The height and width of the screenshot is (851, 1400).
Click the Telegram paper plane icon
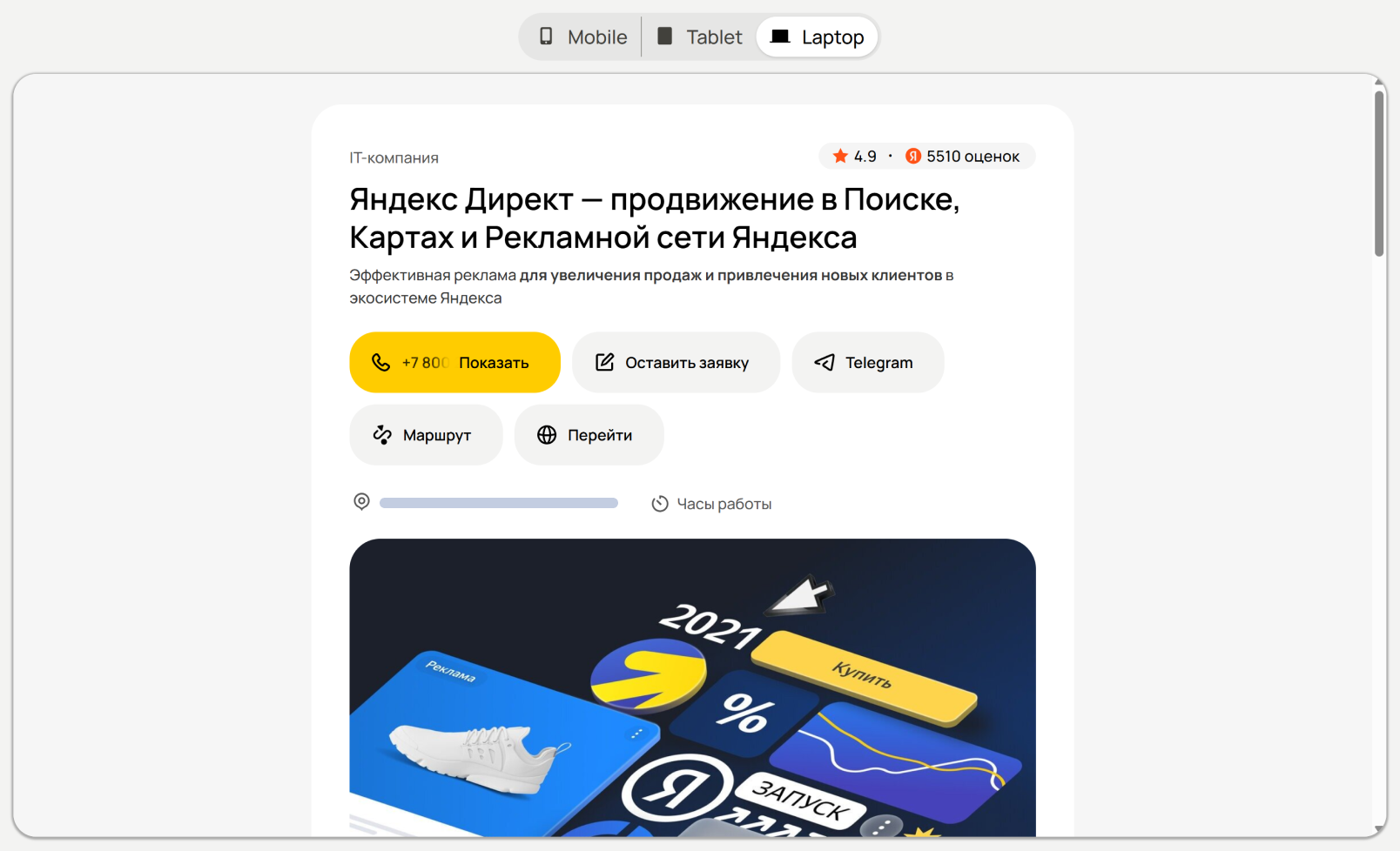(x=825, y=362)
